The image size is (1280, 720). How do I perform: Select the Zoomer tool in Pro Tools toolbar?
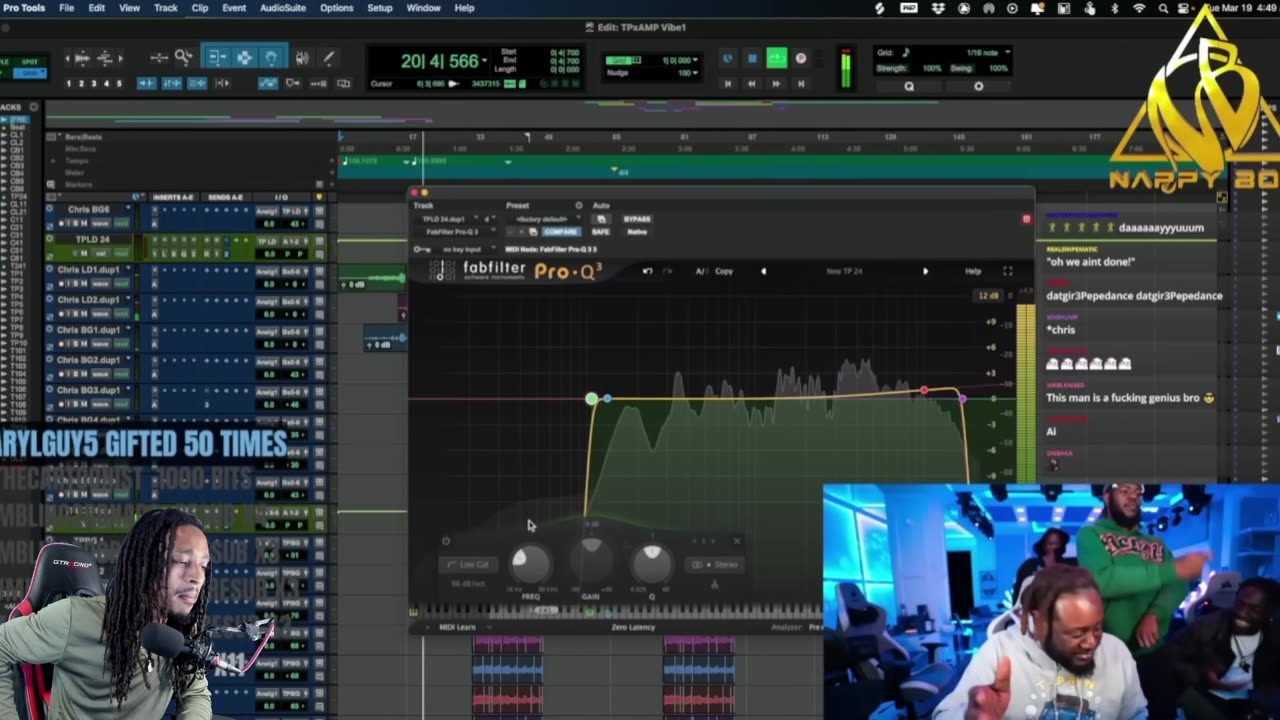(x=184, y=58)
